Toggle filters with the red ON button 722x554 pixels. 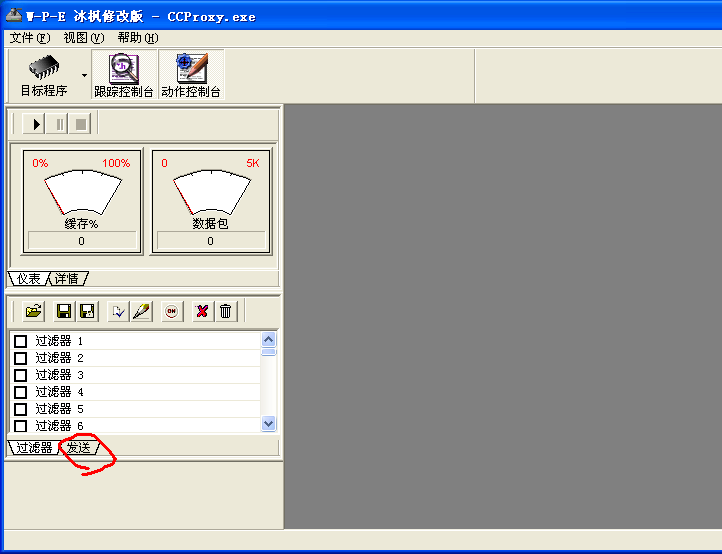[x=172, y=312]
